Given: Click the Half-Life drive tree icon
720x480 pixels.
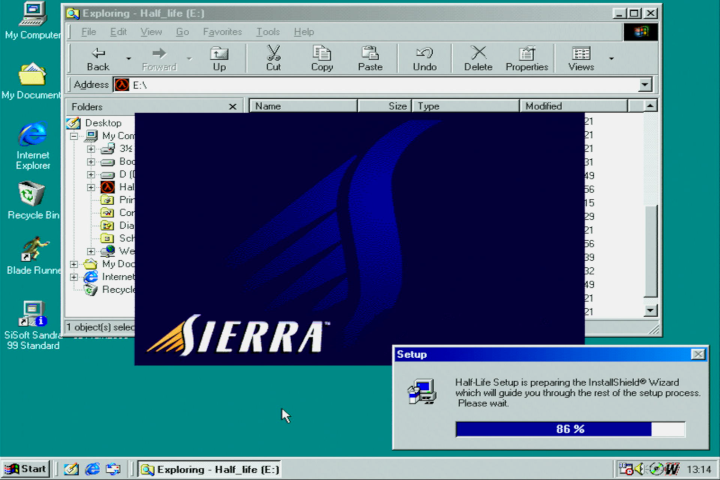Looking at the screenshot, I should pyautogui.click(x=107, y=187).
